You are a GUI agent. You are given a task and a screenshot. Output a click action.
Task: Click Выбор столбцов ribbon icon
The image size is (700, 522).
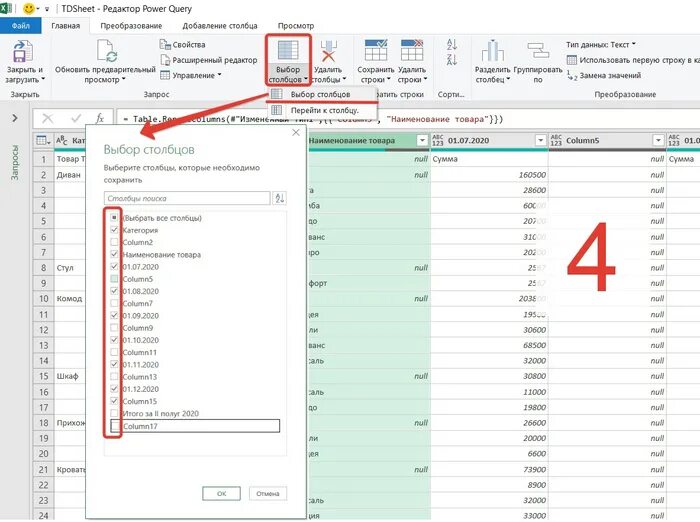(288, 50)
